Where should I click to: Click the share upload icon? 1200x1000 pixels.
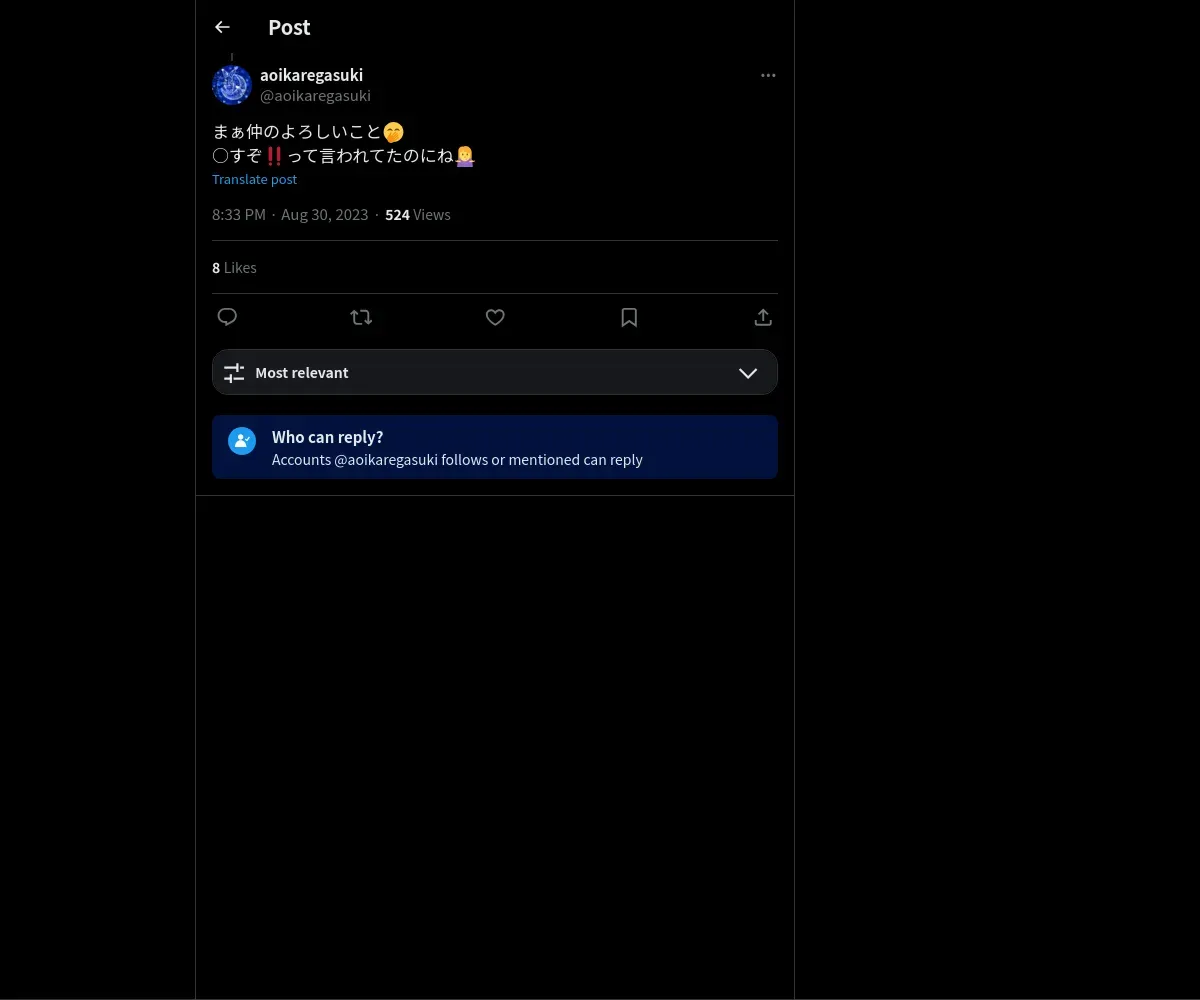[x=763, y=317]
